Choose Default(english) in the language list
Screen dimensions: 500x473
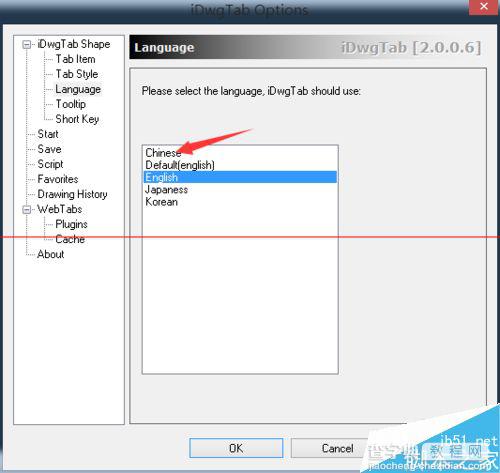[240, 165]
